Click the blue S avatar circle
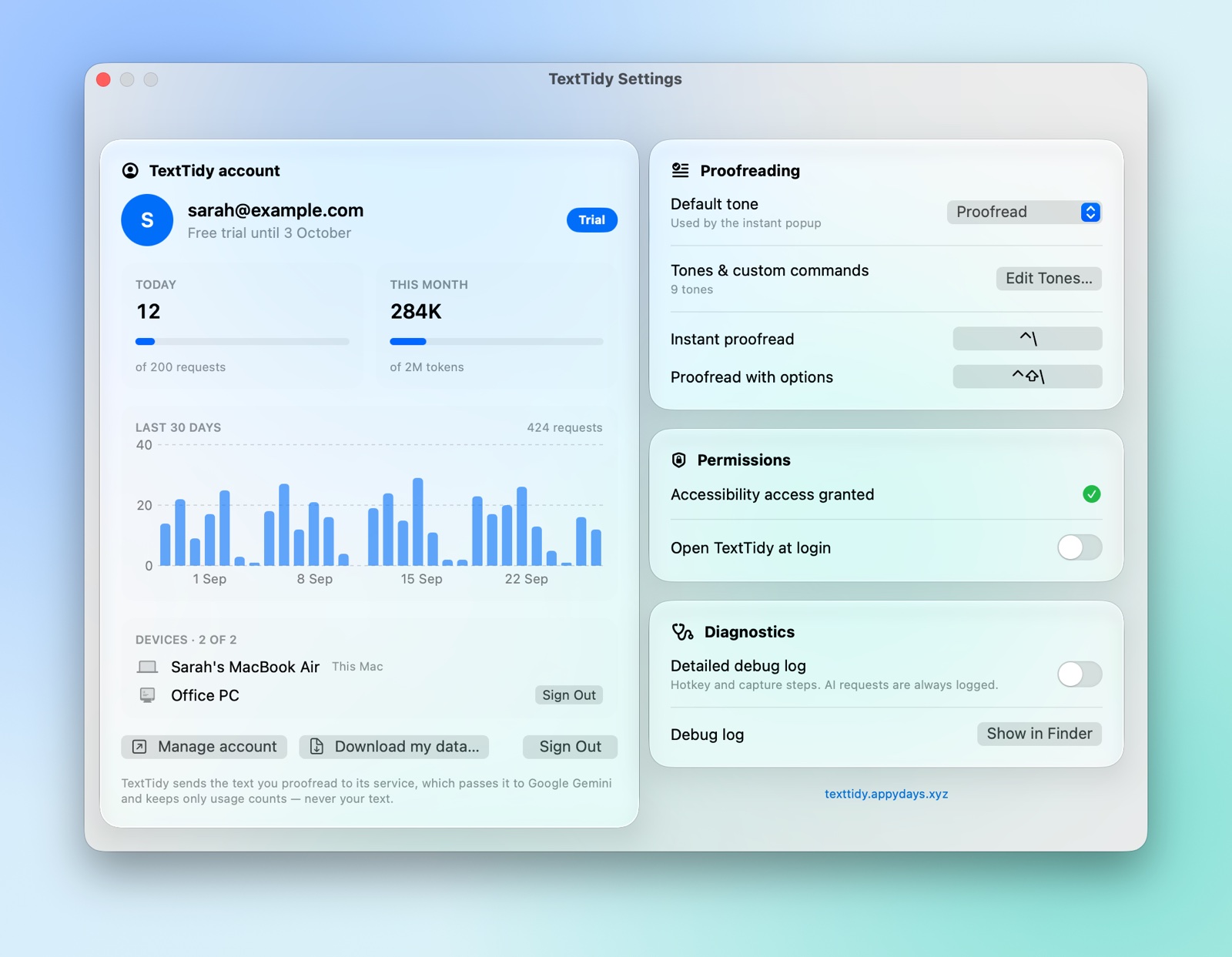Image resolution: width=1232 pixels, height=957 pixels. pyautogui.click(x=147, y=220)
